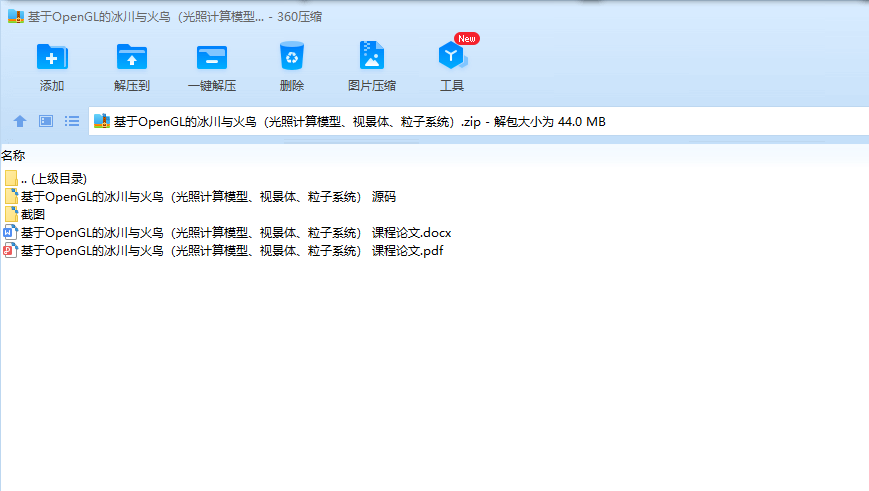Click the 解压到 (Extract to) icon
Screen dimensions: 869x491
point(132,57)
